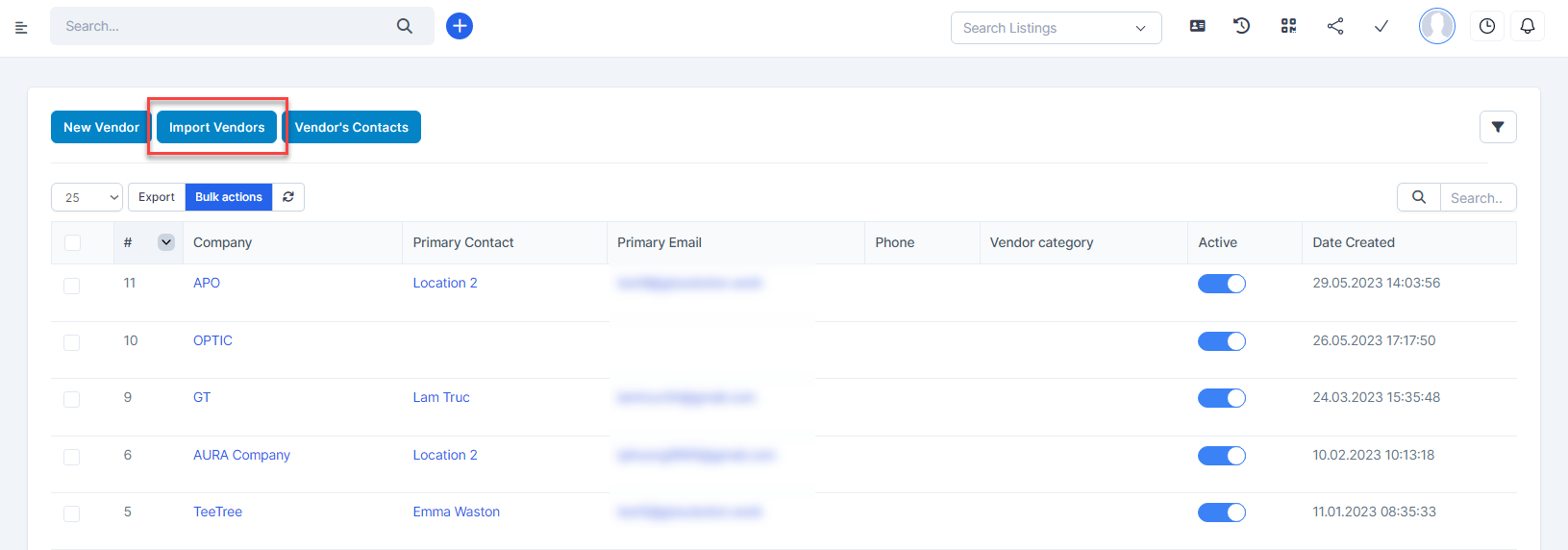Tick the select-all checkbox in table header

(x=72, y=242)
